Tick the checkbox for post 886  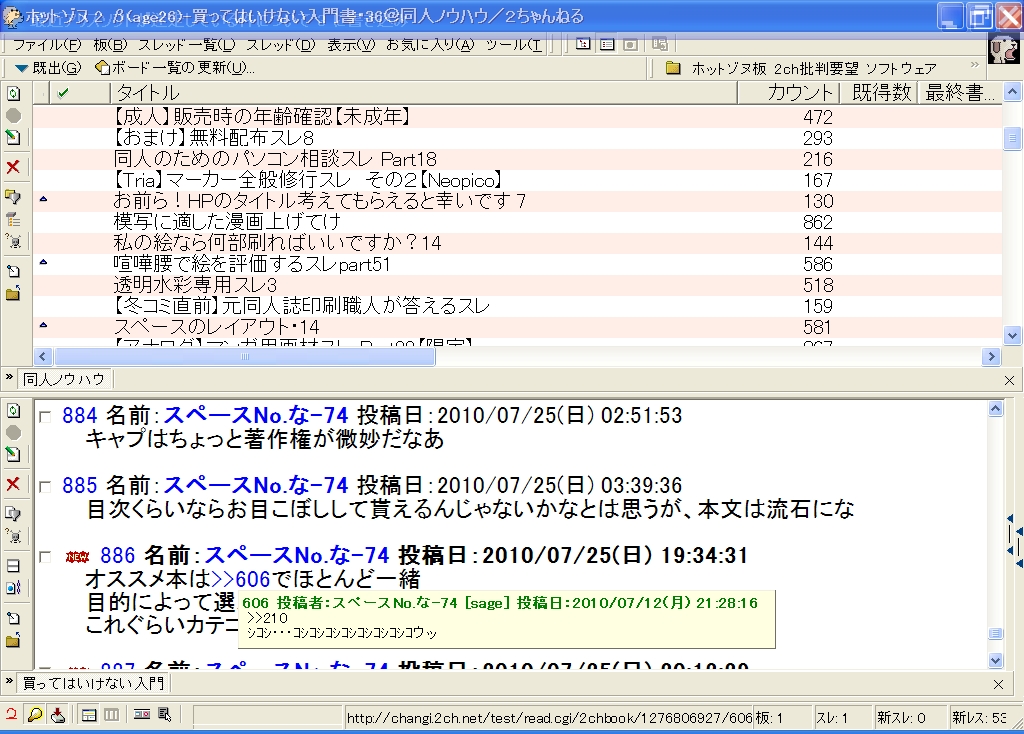(x=45, y=557)
